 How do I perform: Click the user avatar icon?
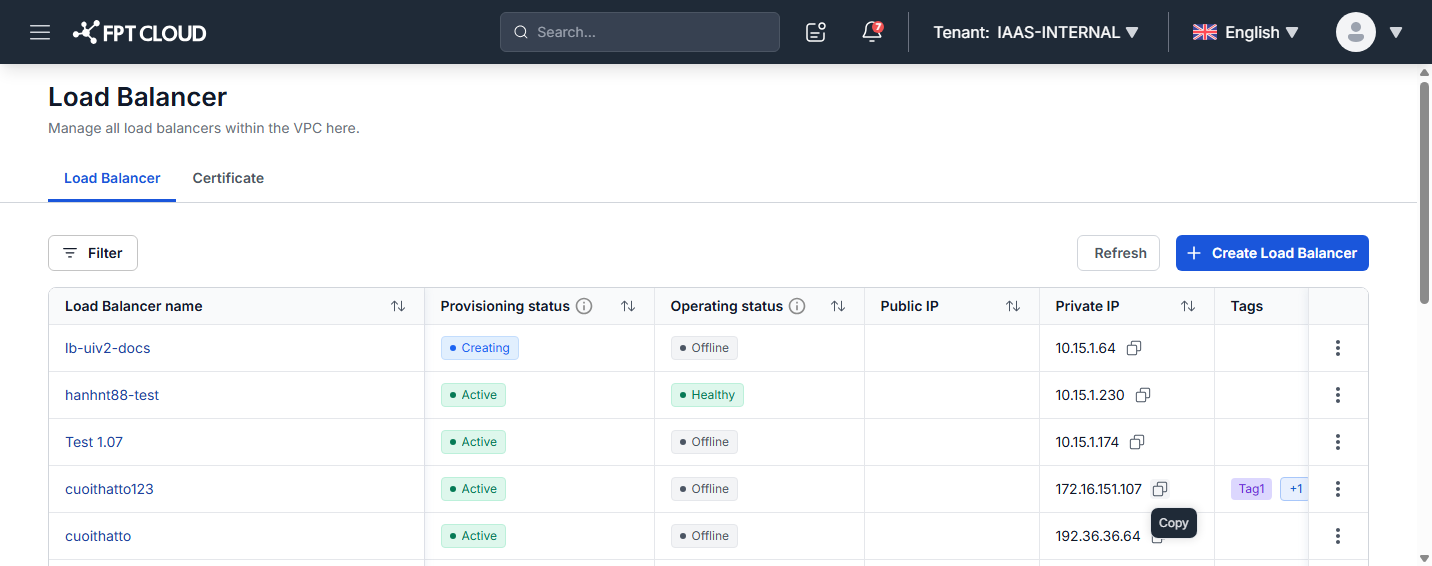(1356, 32)
